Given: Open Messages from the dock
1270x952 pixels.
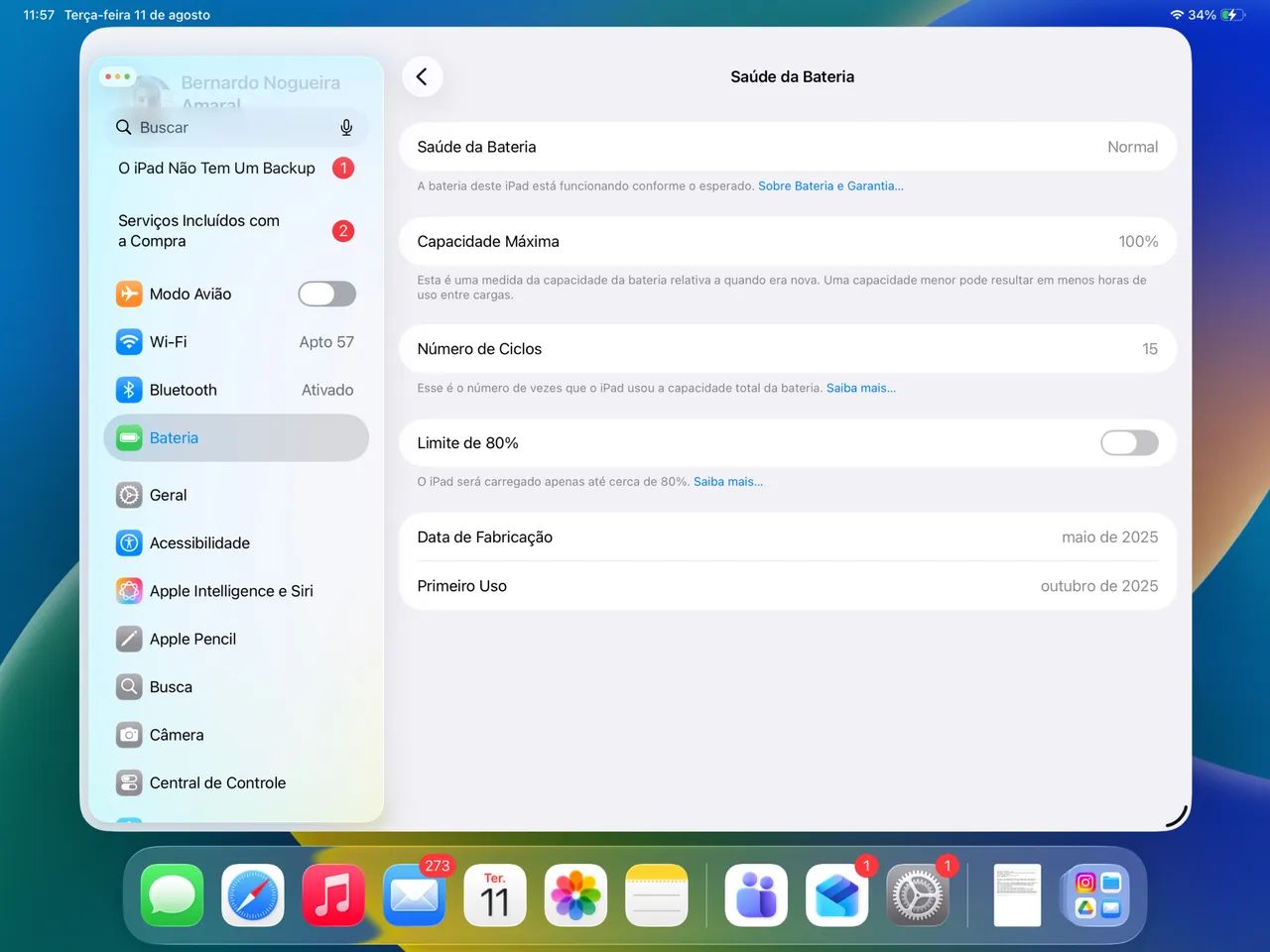Looking at the screenshot, I should coord(172,895).
